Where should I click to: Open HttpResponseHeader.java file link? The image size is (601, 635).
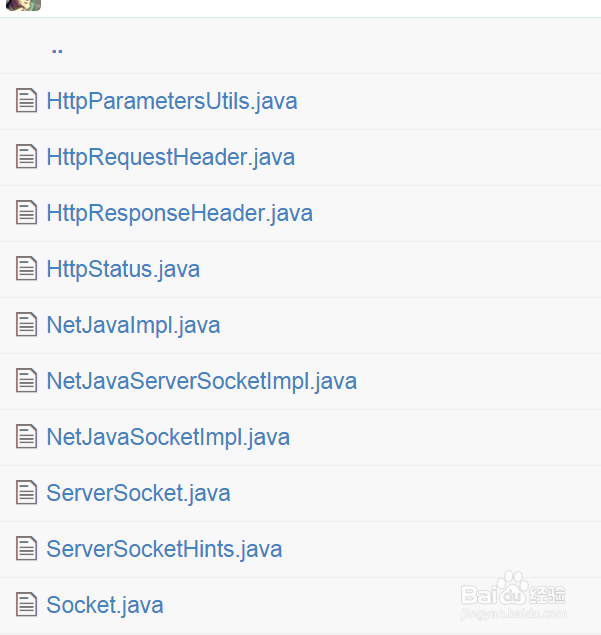179,213
